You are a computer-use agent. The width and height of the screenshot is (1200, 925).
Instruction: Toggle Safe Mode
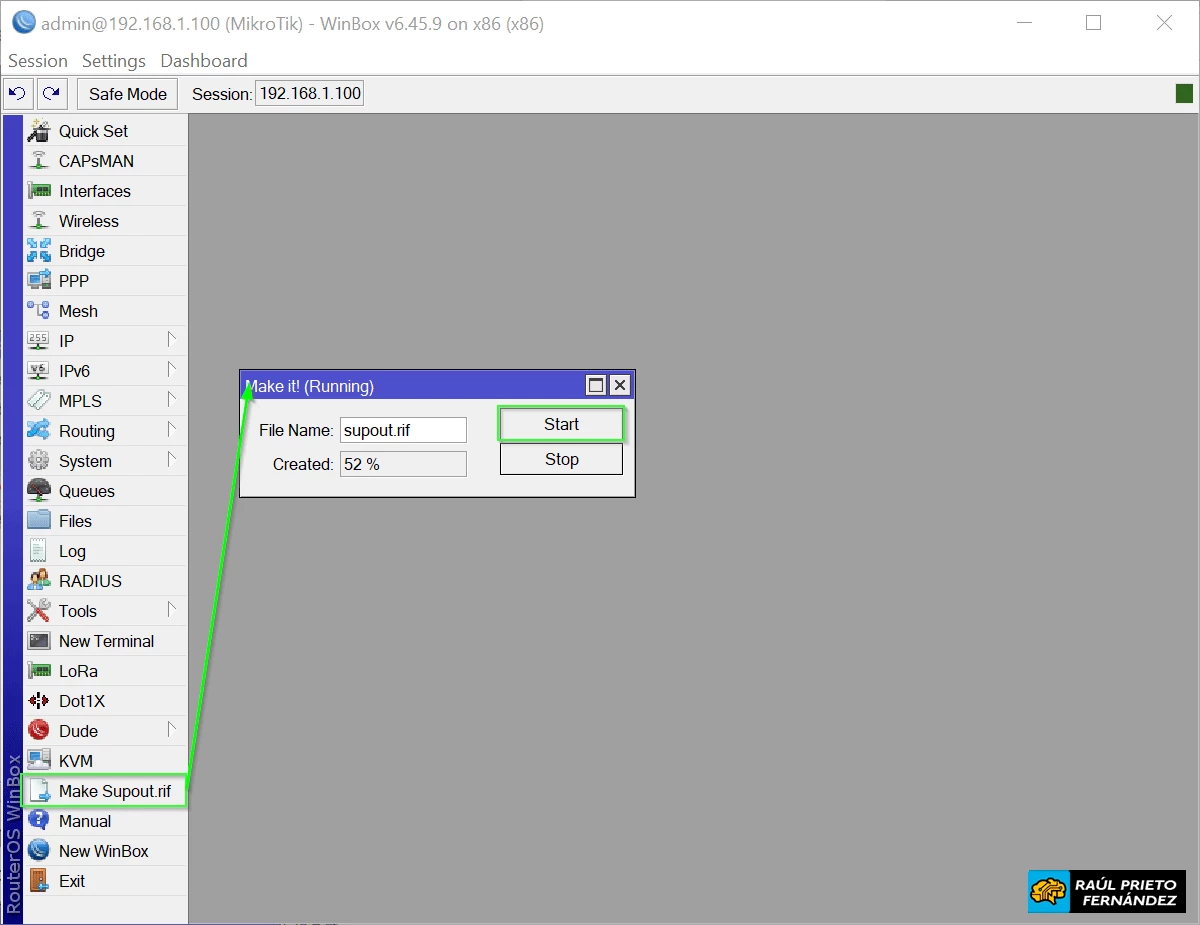tap(126, 93)
